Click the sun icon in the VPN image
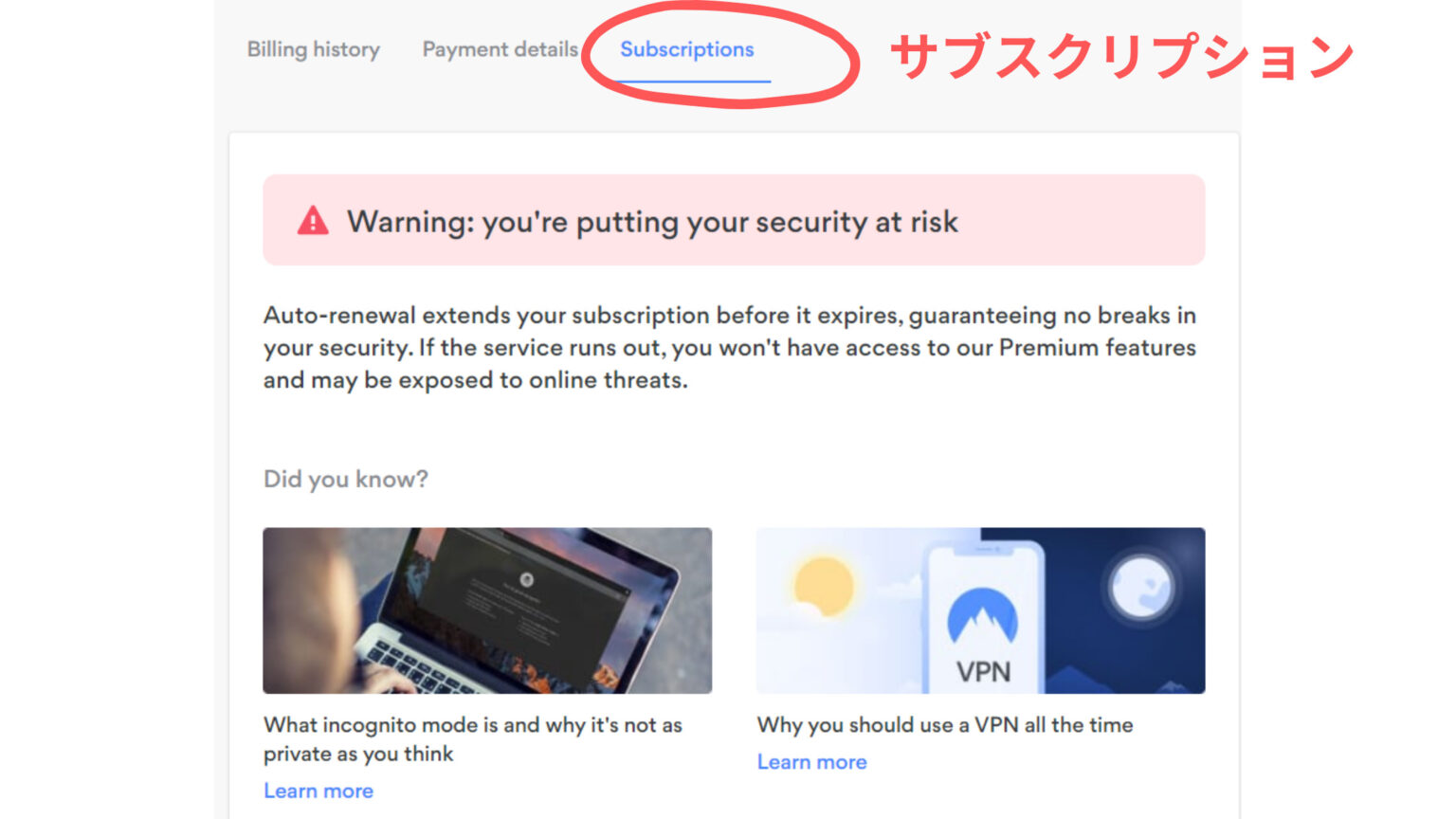The image size is (1456, 819). point(824,586)
